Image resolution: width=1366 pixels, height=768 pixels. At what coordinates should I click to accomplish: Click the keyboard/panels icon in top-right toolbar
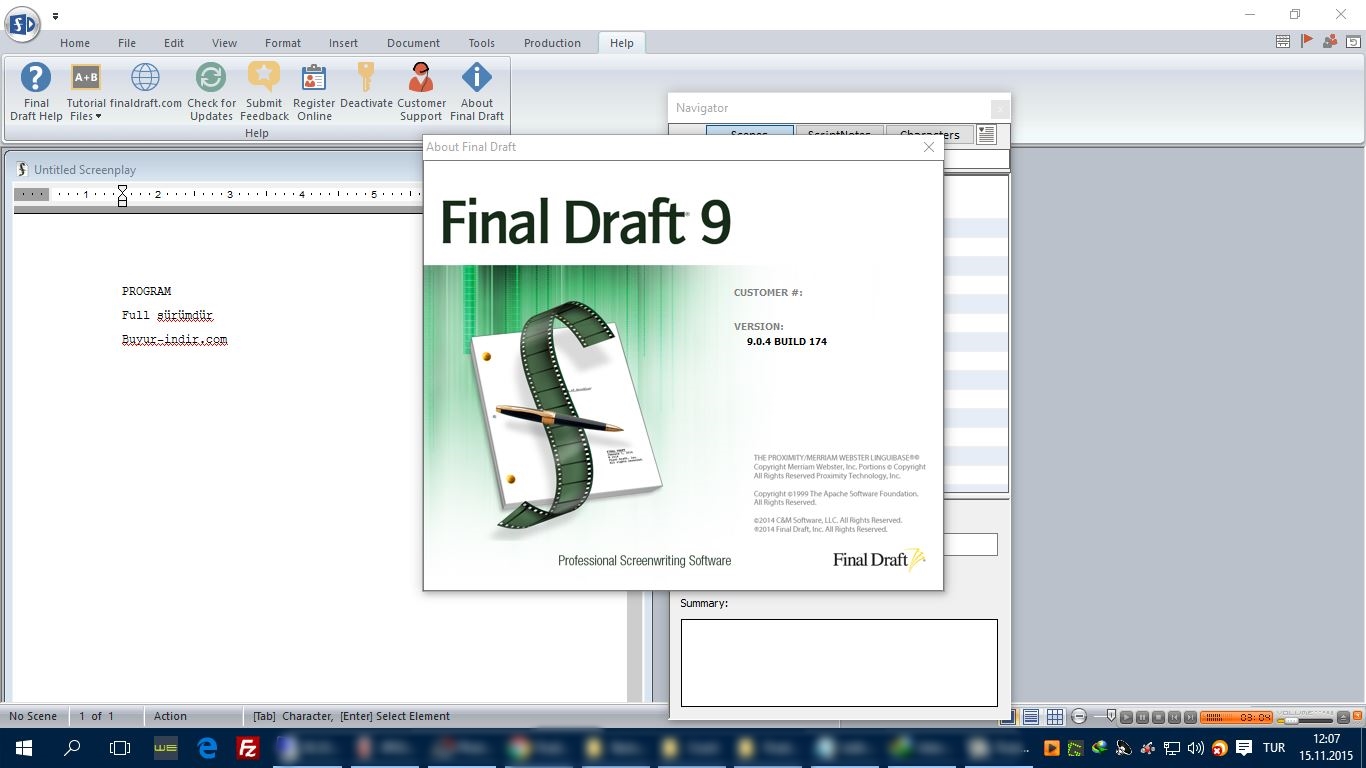point(1283,42)
